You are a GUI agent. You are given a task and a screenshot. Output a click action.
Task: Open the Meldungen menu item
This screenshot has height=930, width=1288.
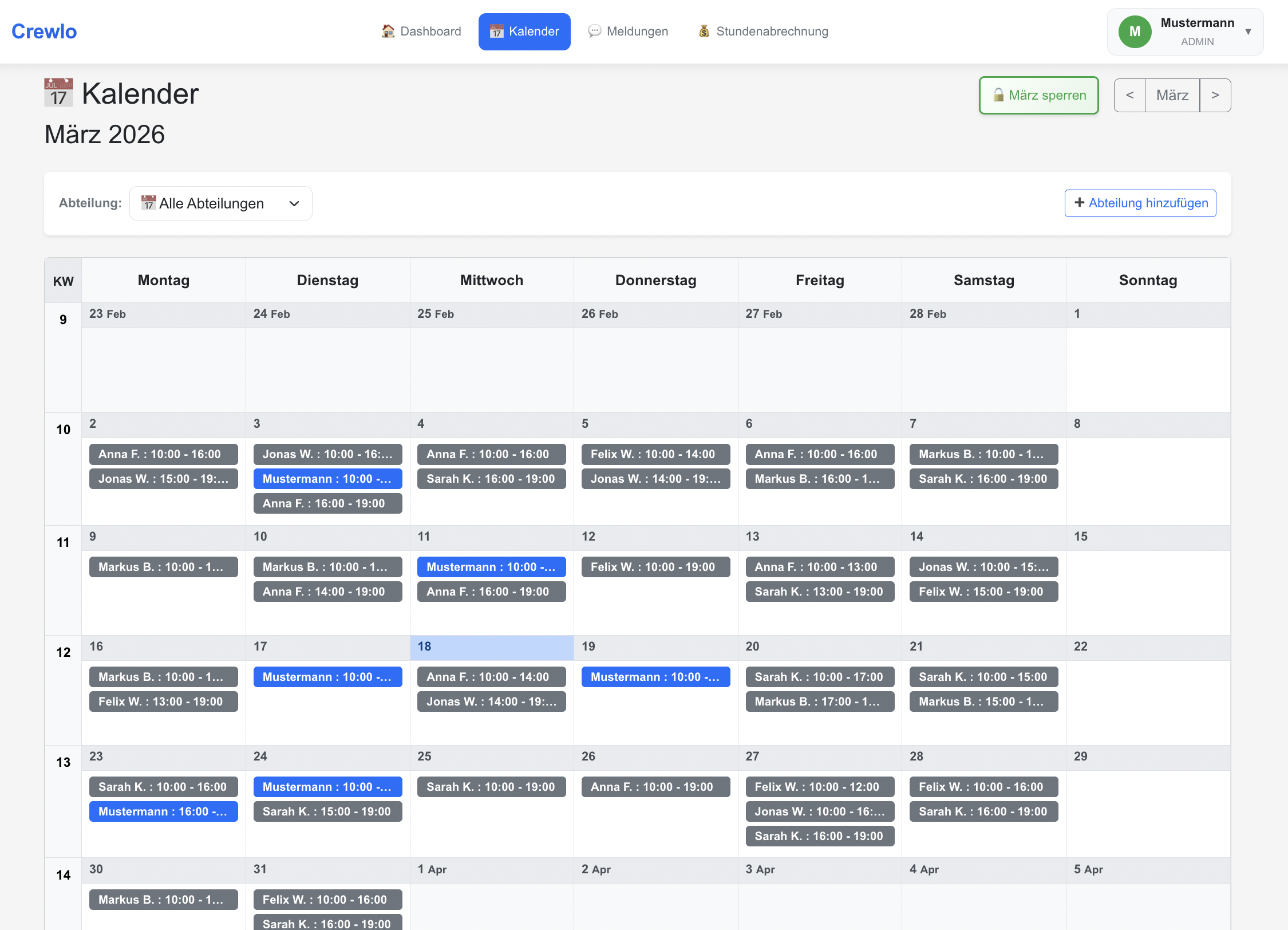tap(628, 31)
